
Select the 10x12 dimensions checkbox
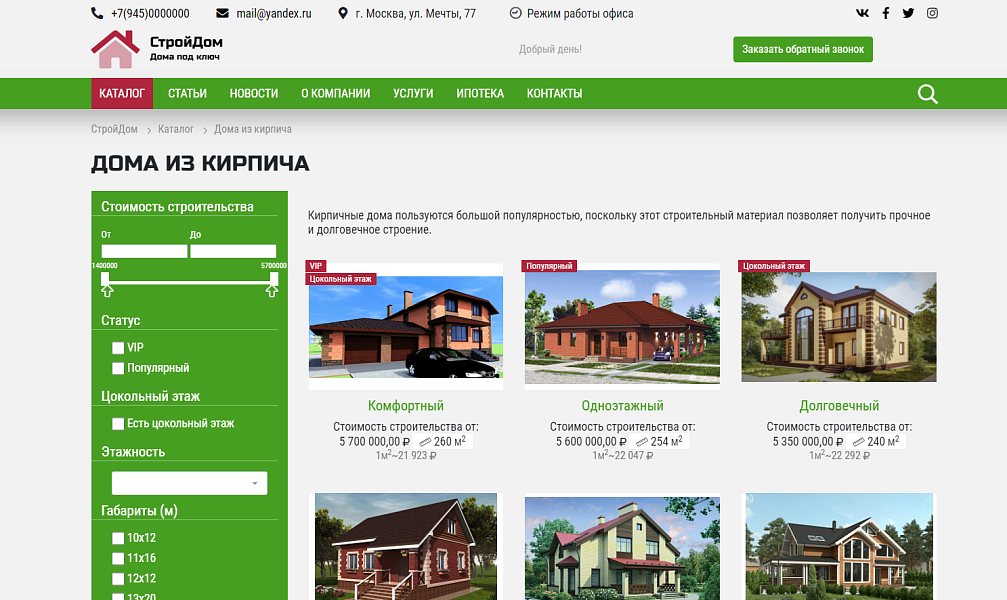click(118, 538)
